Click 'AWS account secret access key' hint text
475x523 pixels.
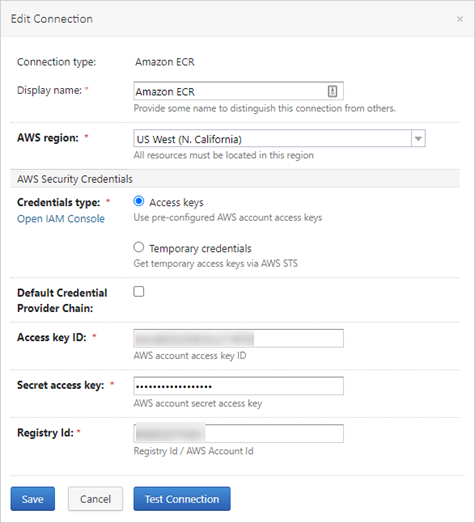198,404
